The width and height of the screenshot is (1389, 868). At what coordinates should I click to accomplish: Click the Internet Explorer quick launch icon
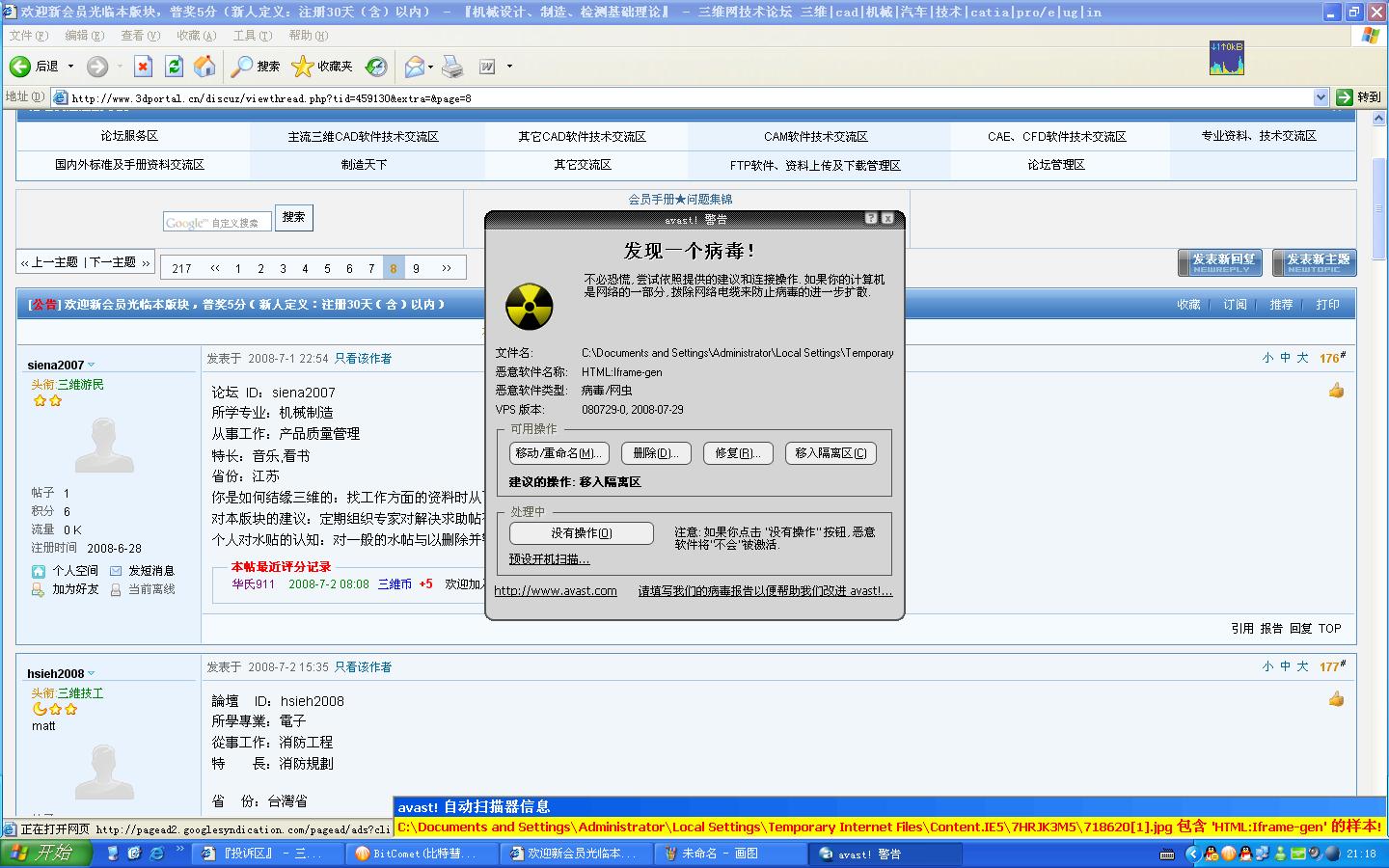(x=157, y=854)
